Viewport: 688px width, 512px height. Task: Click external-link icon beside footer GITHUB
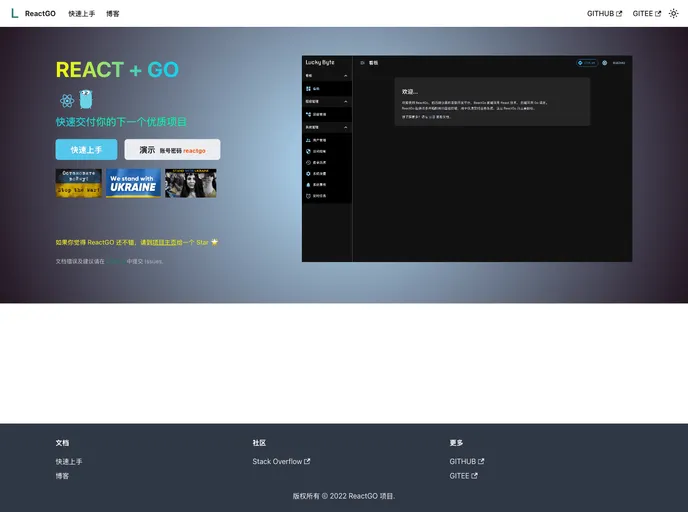tap(481, 461)
